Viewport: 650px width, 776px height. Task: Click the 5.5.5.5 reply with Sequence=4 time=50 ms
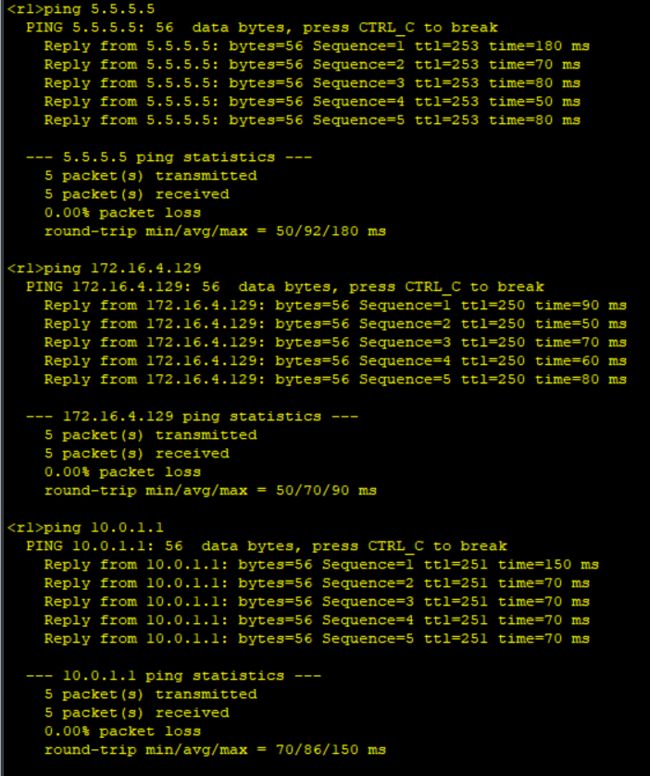[312, 101]
